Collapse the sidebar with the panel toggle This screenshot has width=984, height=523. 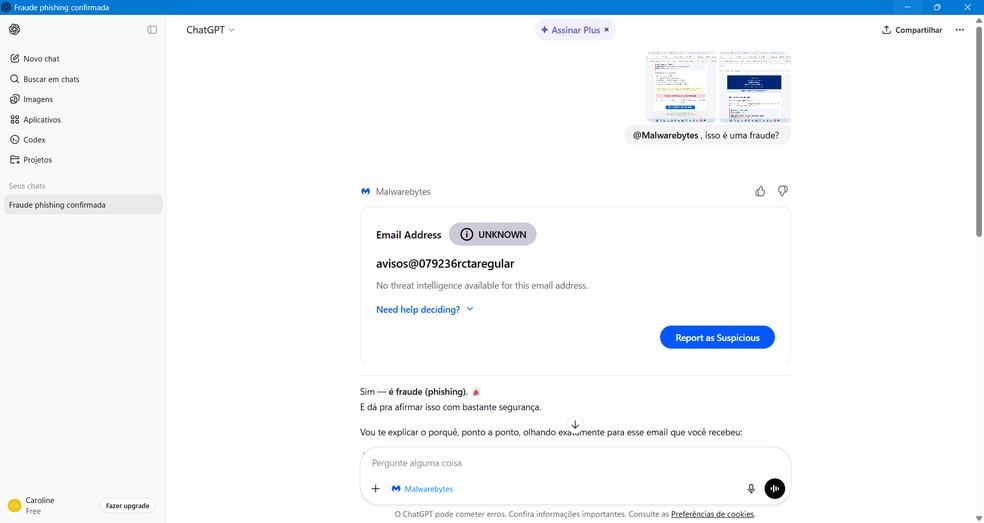(x=152, y=30)
